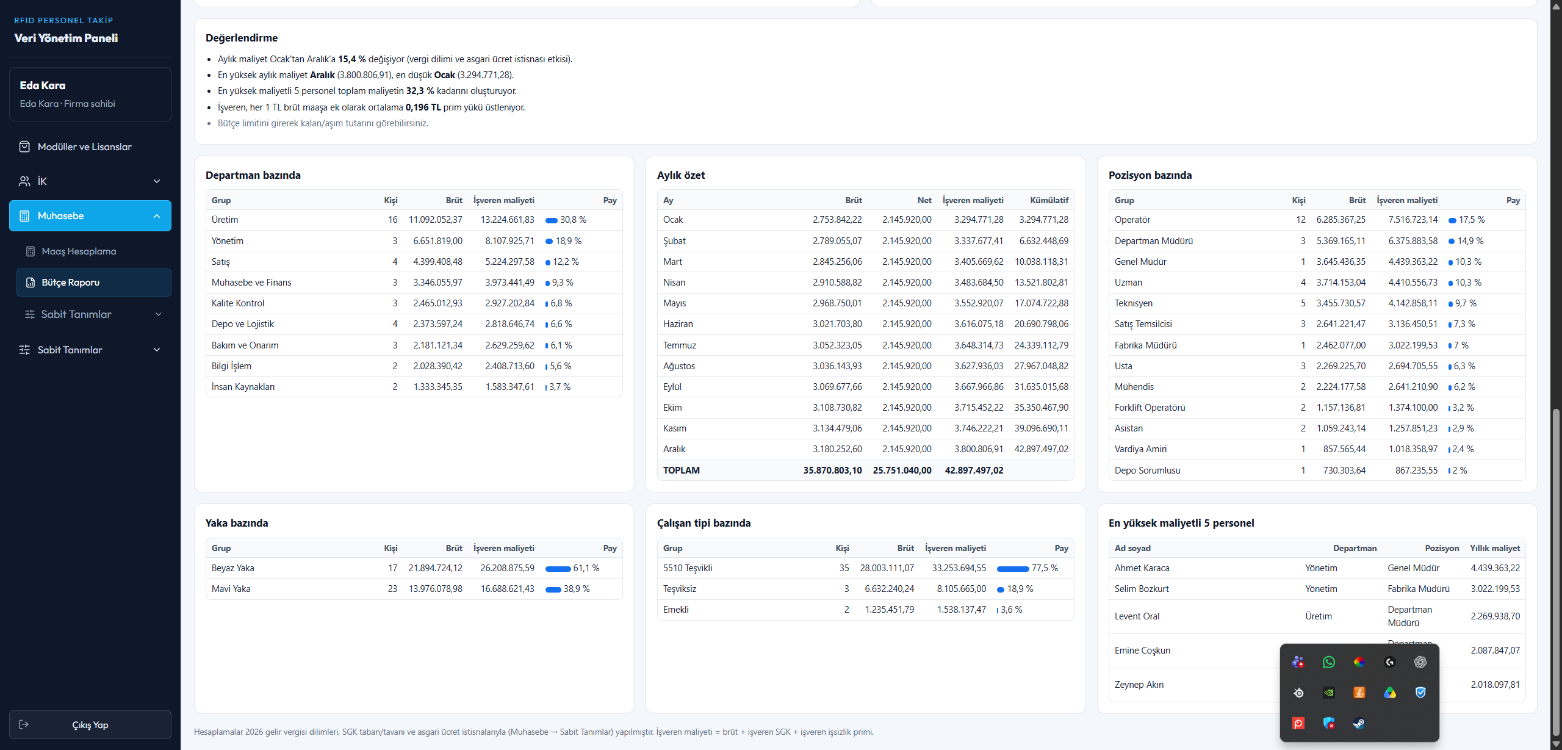Open the NVIDIA tray icon
Image resolution: width=1562 pixels, height=750 pixels.
point(1328,692)
